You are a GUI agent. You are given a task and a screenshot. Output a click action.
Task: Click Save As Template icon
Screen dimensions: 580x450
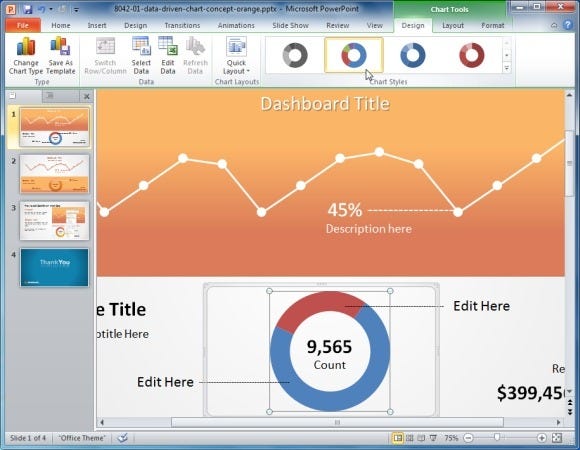click(x=60, y=47)
